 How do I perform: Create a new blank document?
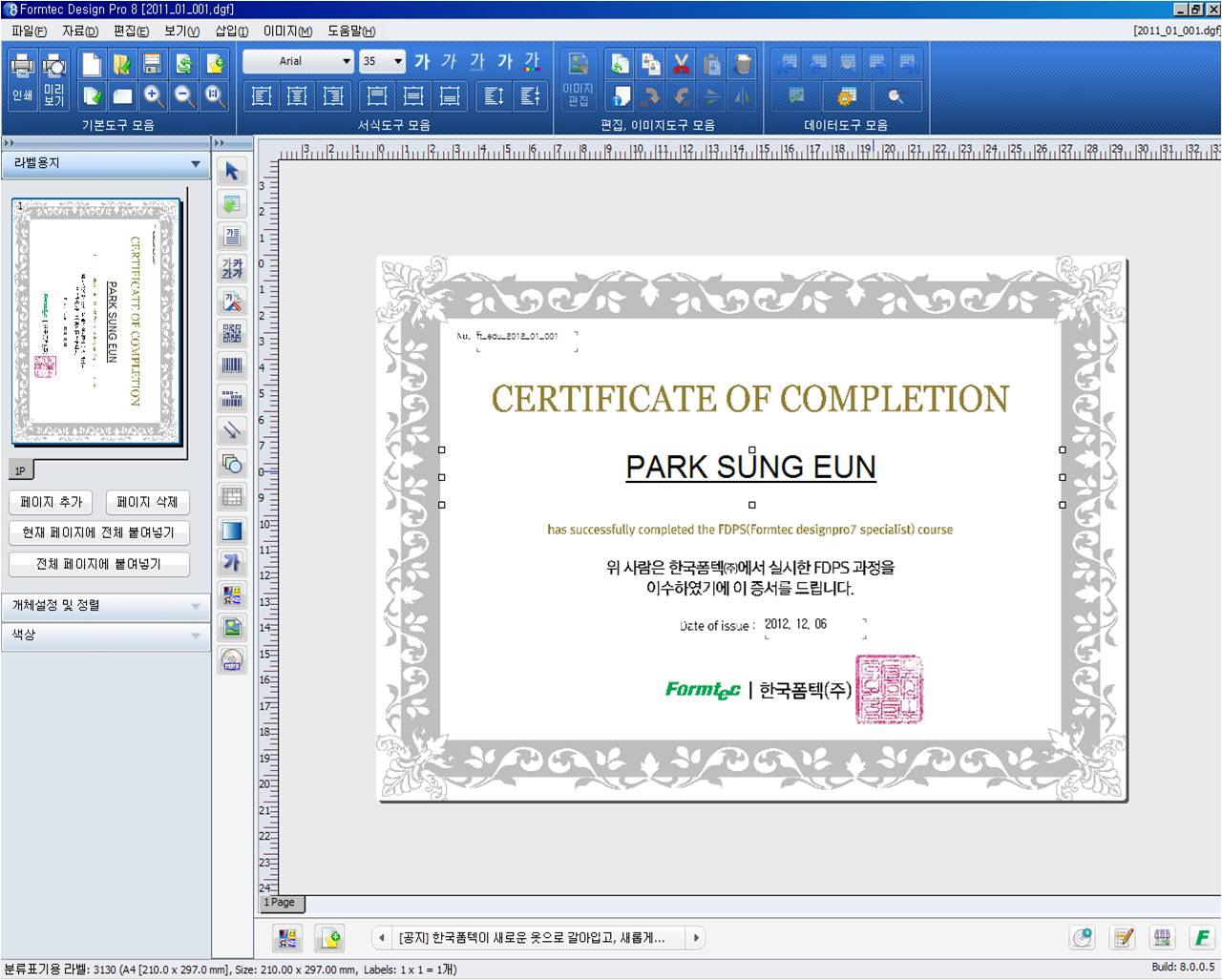coord(92,64)
